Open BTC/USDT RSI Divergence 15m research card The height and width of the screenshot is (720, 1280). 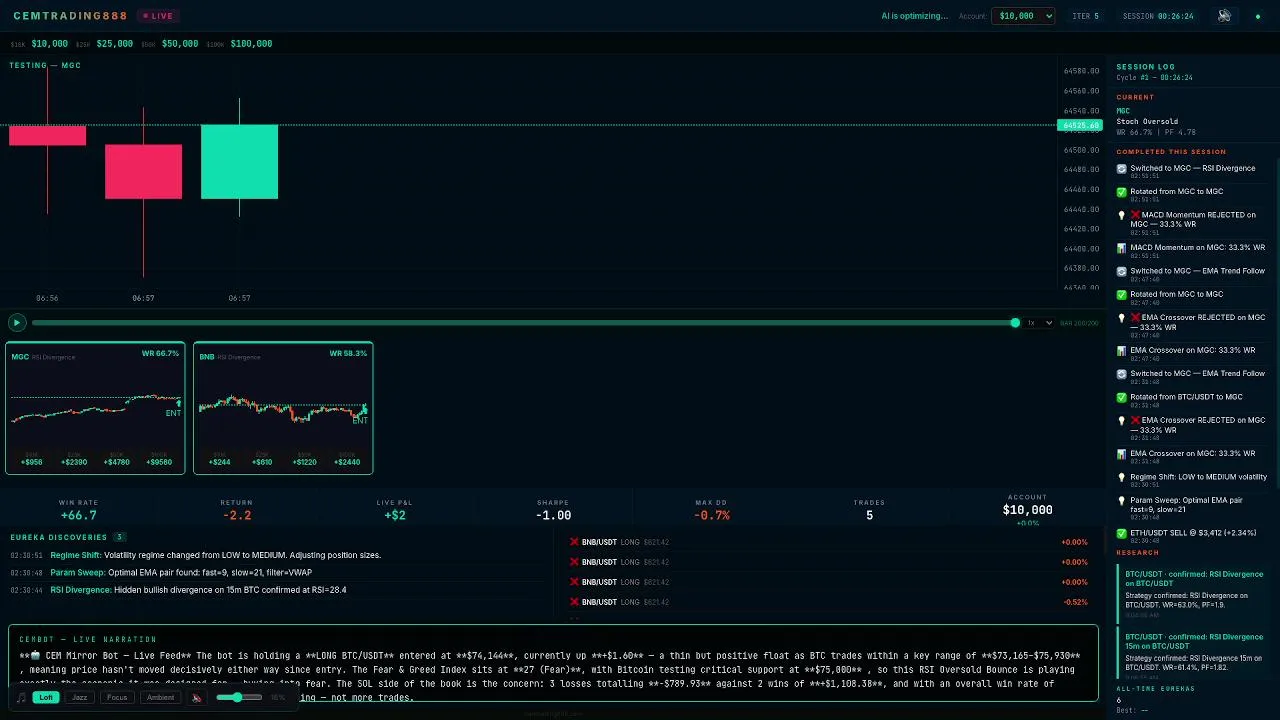point(1192,651)
